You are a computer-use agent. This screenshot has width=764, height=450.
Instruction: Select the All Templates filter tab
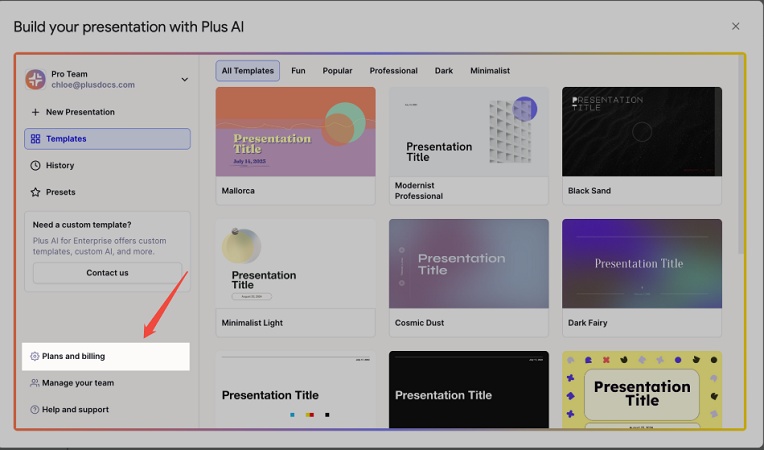coord(248,71)
